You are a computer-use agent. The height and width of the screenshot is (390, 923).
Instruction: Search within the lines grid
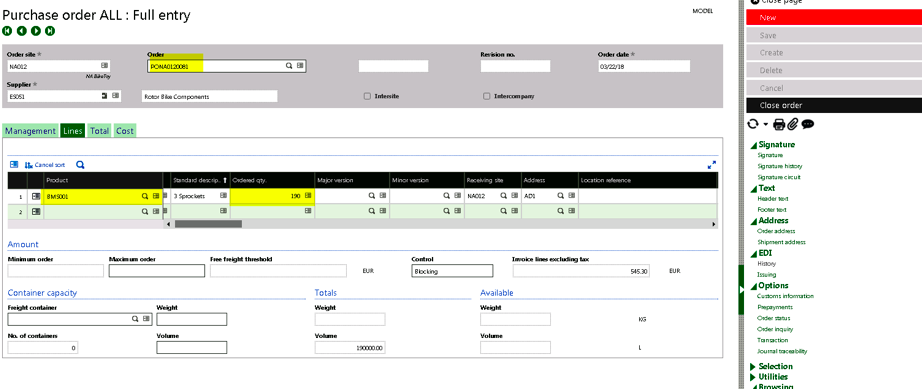point(80,165)
